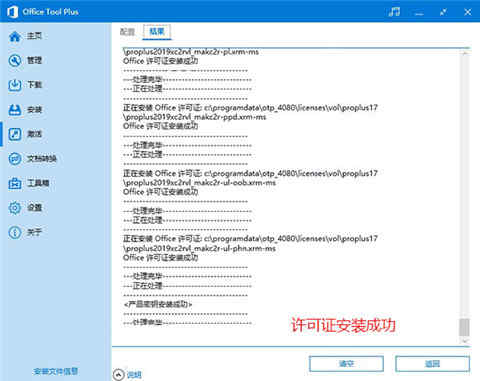Image resolution: width=480 pixels, height=381 pixels.
Task: Open the 下载 download section icon
Action: 15,85
